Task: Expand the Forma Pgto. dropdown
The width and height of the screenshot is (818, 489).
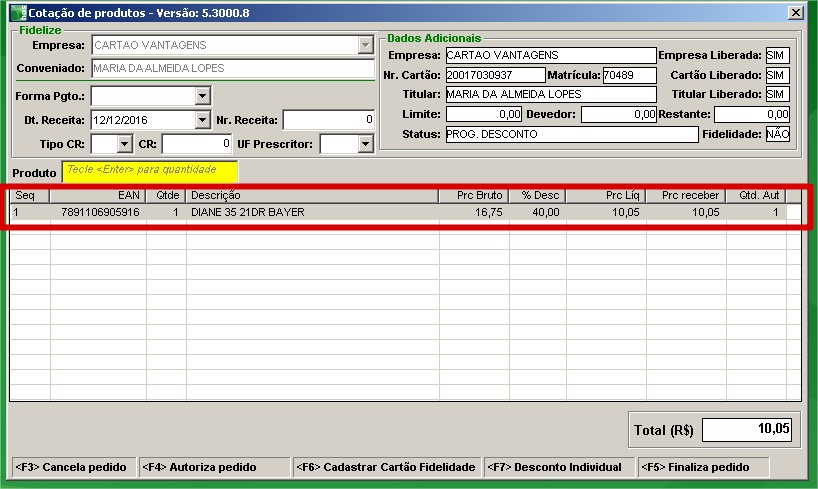Action: pyautogui.click(x=202, y=96)
